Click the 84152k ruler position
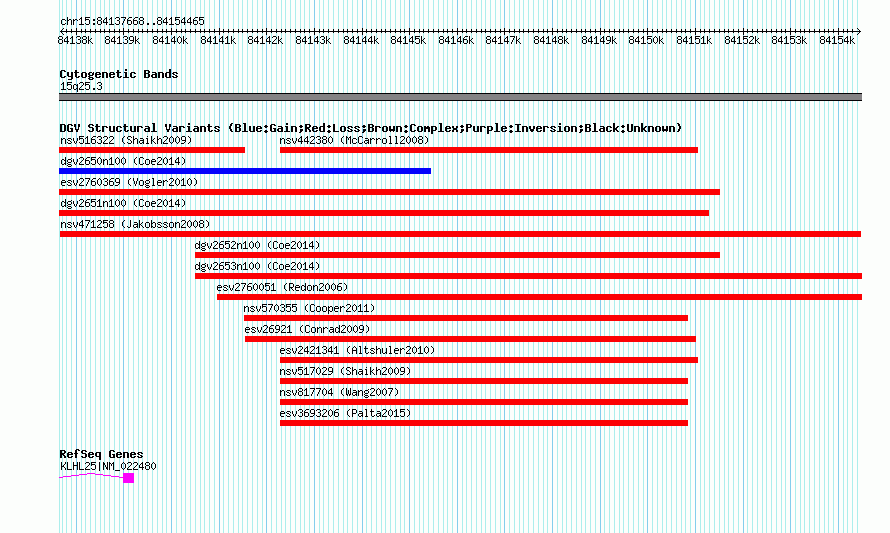 click(742, 40)
